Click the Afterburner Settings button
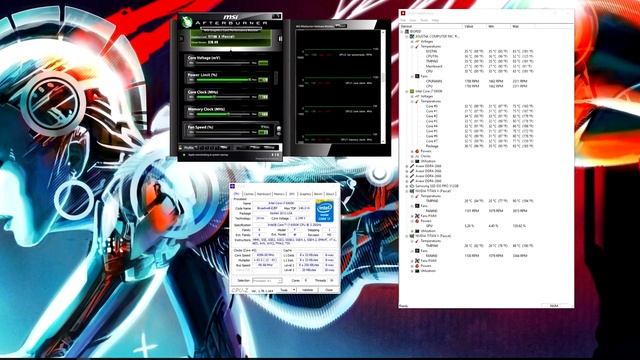640x360 pixels. coord(269,147)
